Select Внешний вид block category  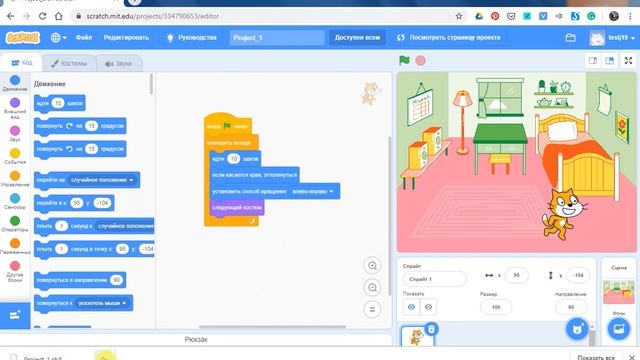15,108
